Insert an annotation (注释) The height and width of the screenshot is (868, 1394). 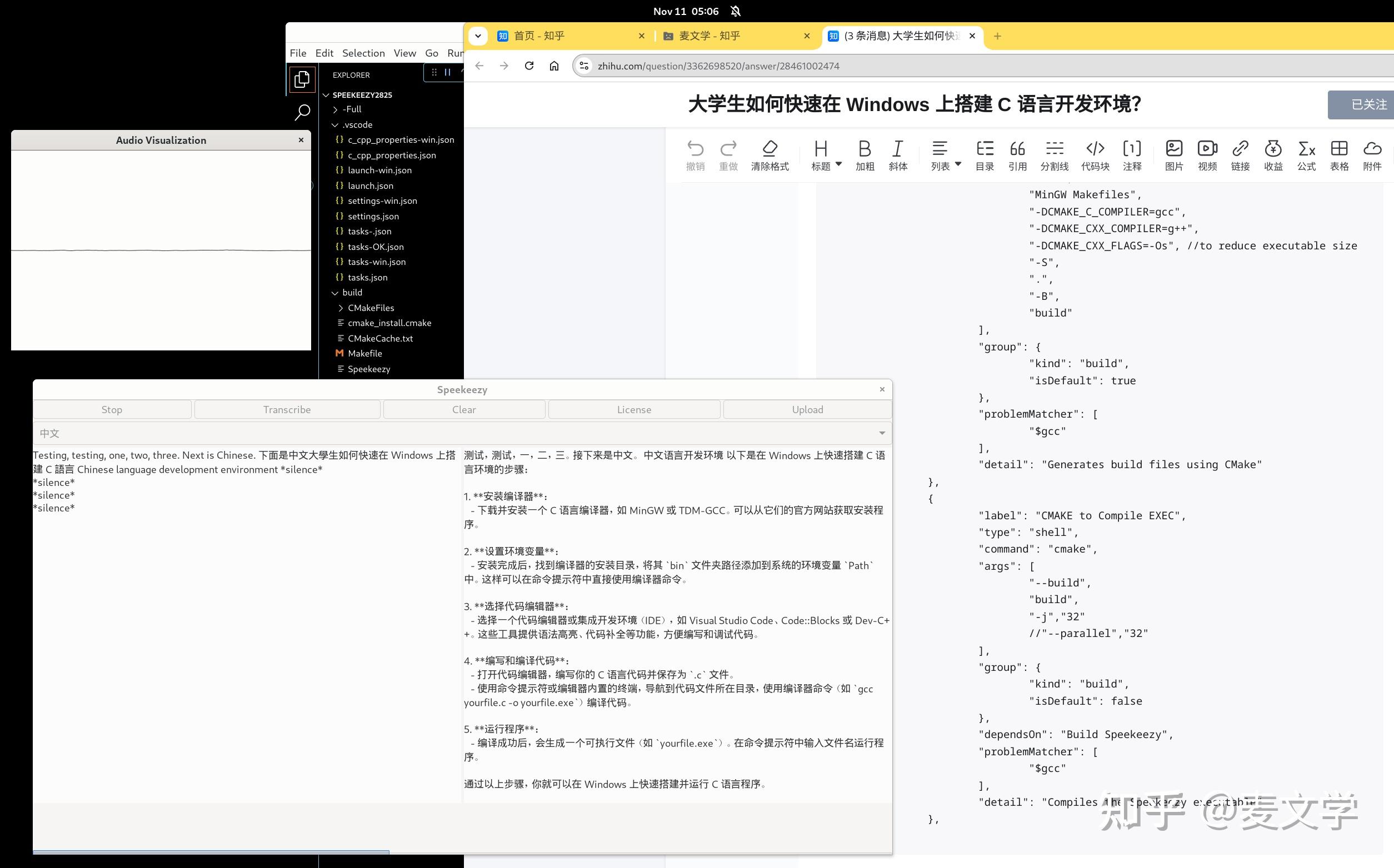[1132, 155]
